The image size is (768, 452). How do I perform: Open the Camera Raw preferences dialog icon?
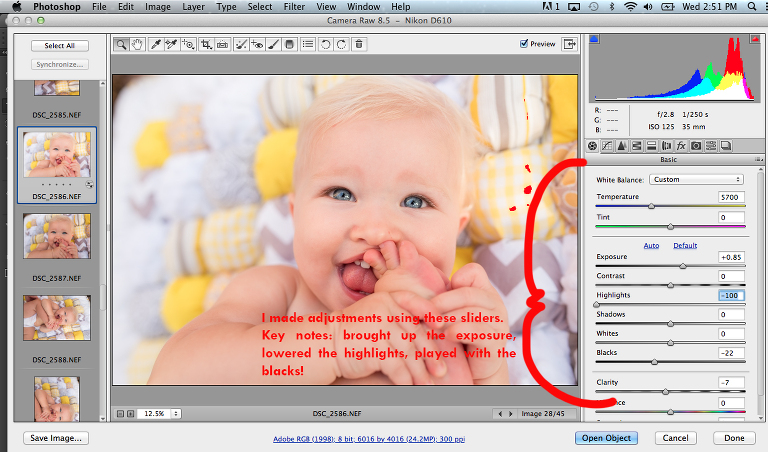[308, 45]
